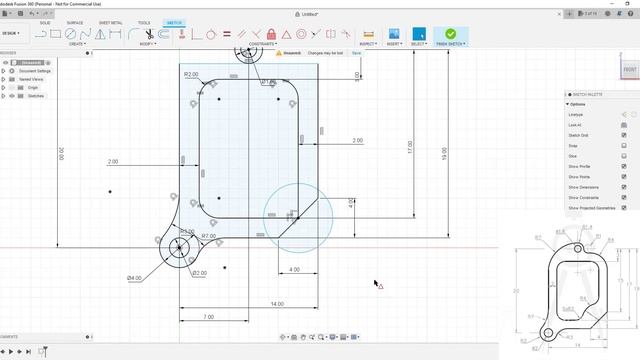Toggle the Sketch Grid checkbox
Viewport: 640px width, 360px height.
point(624,135)
